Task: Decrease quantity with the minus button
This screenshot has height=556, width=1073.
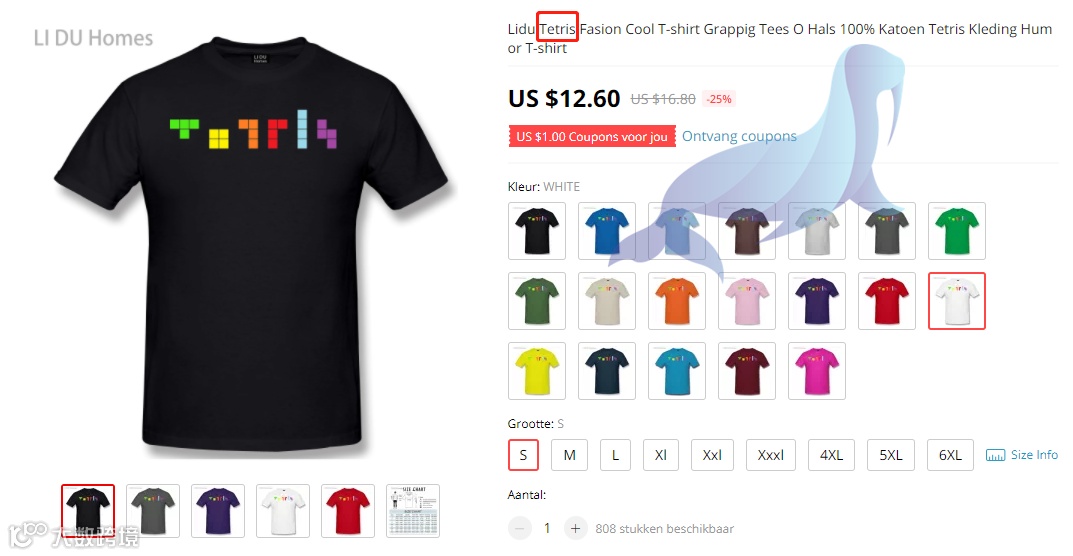Action: click(519, 528)
